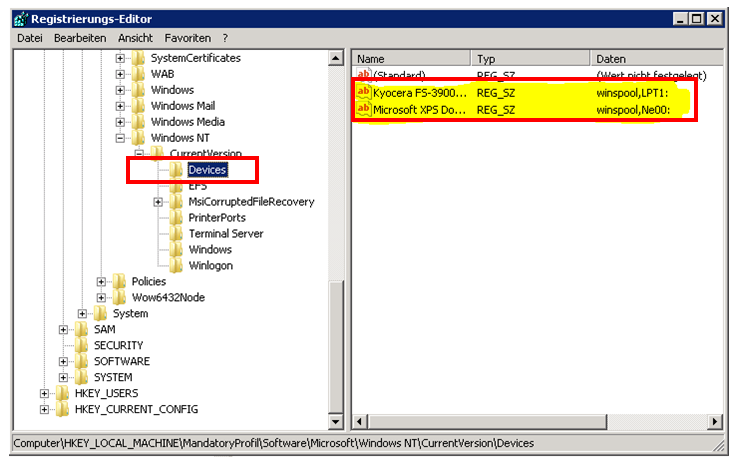Click the Winlogon folder icon
This screenshot has height=467, width=745.
[x=177, y=266]
